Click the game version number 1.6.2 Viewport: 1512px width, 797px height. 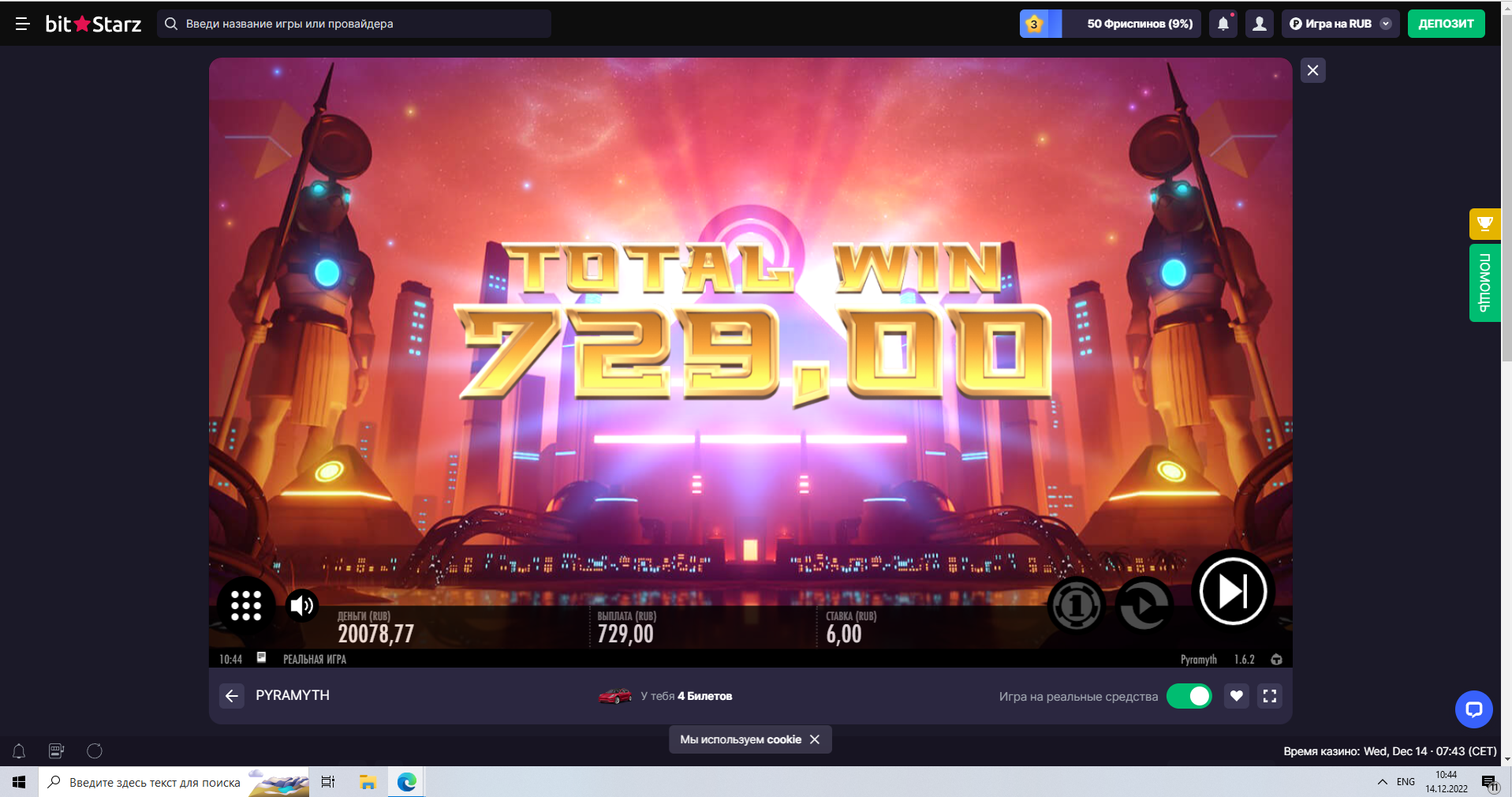[1245, 659]
